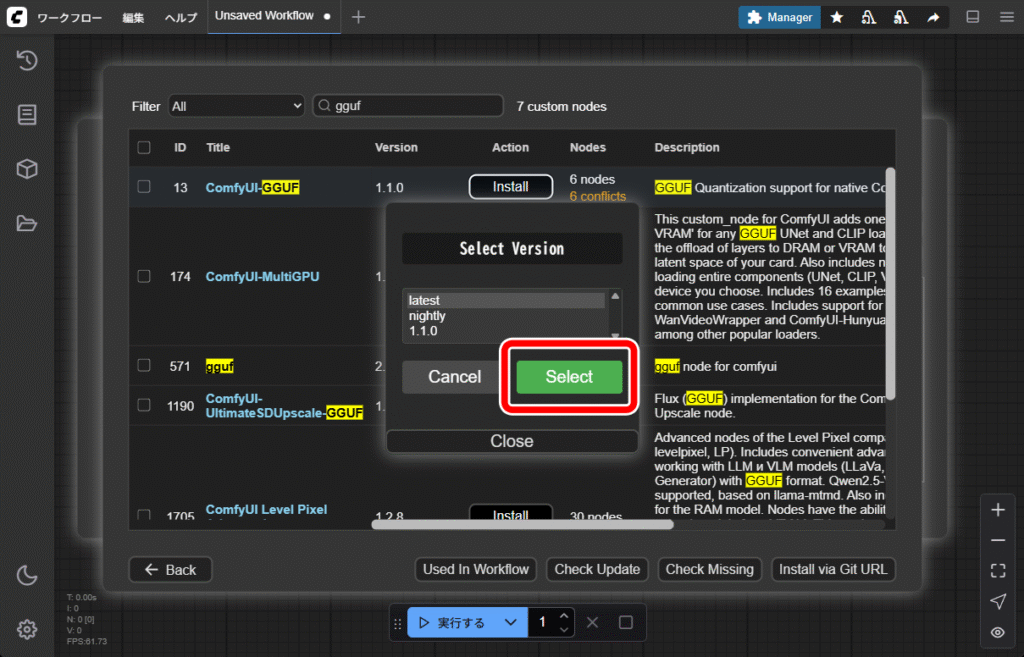Click Check Missing button
Image resolution: width=1024 pixels, height=657 pixels.
(709, 569)
